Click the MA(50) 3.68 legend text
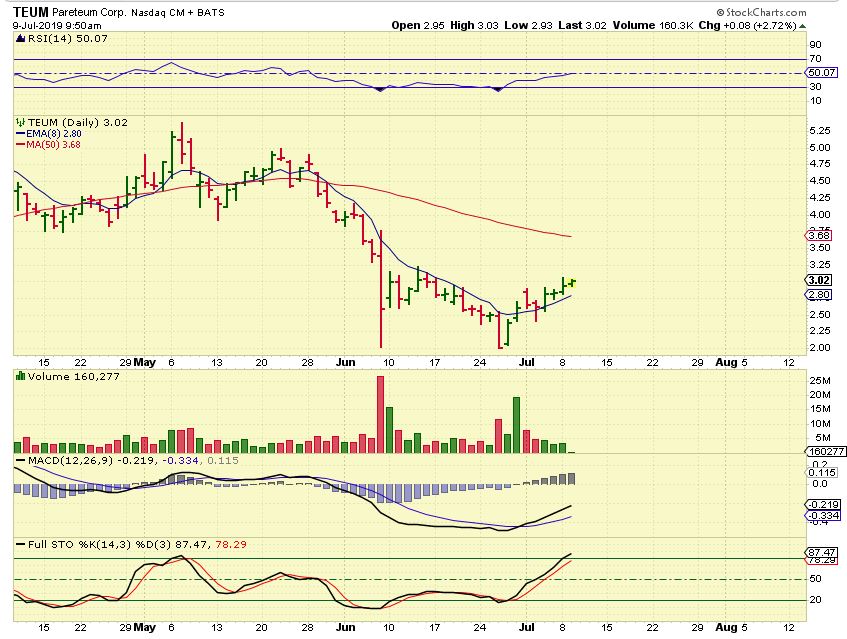The height and width of the screenshot is (639, 847). pos(53,144)
